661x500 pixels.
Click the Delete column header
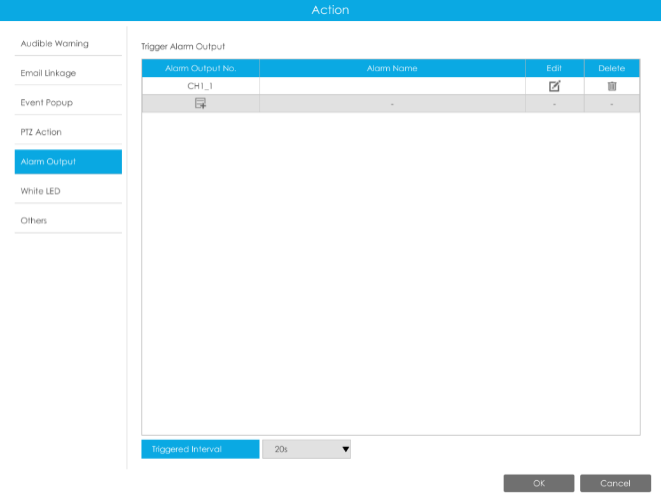pyautogui.click(x=611, y=68)
